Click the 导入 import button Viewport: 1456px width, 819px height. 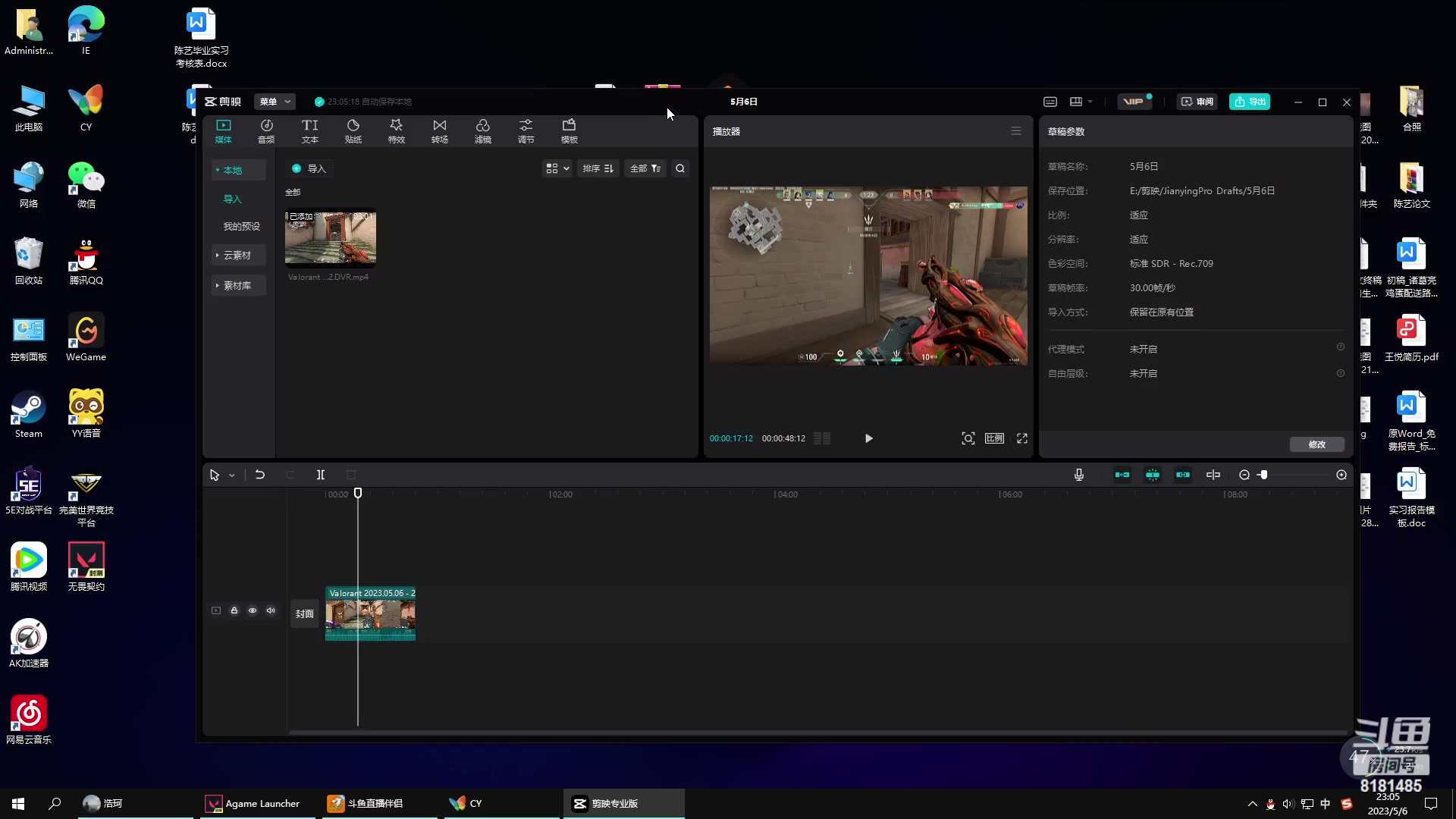[309, 168]
